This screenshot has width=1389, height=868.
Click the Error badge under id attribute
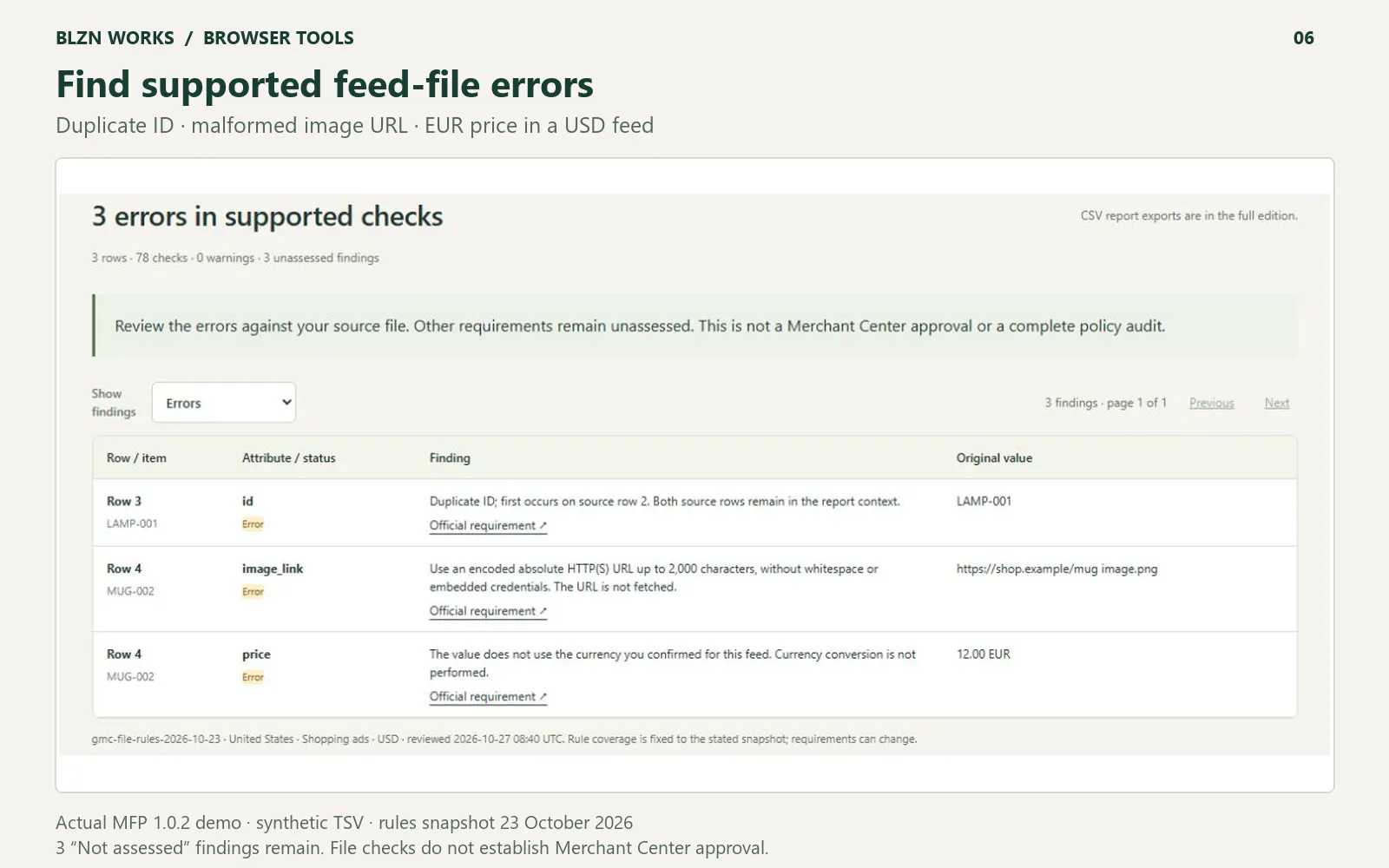click(x=253, y=524)
